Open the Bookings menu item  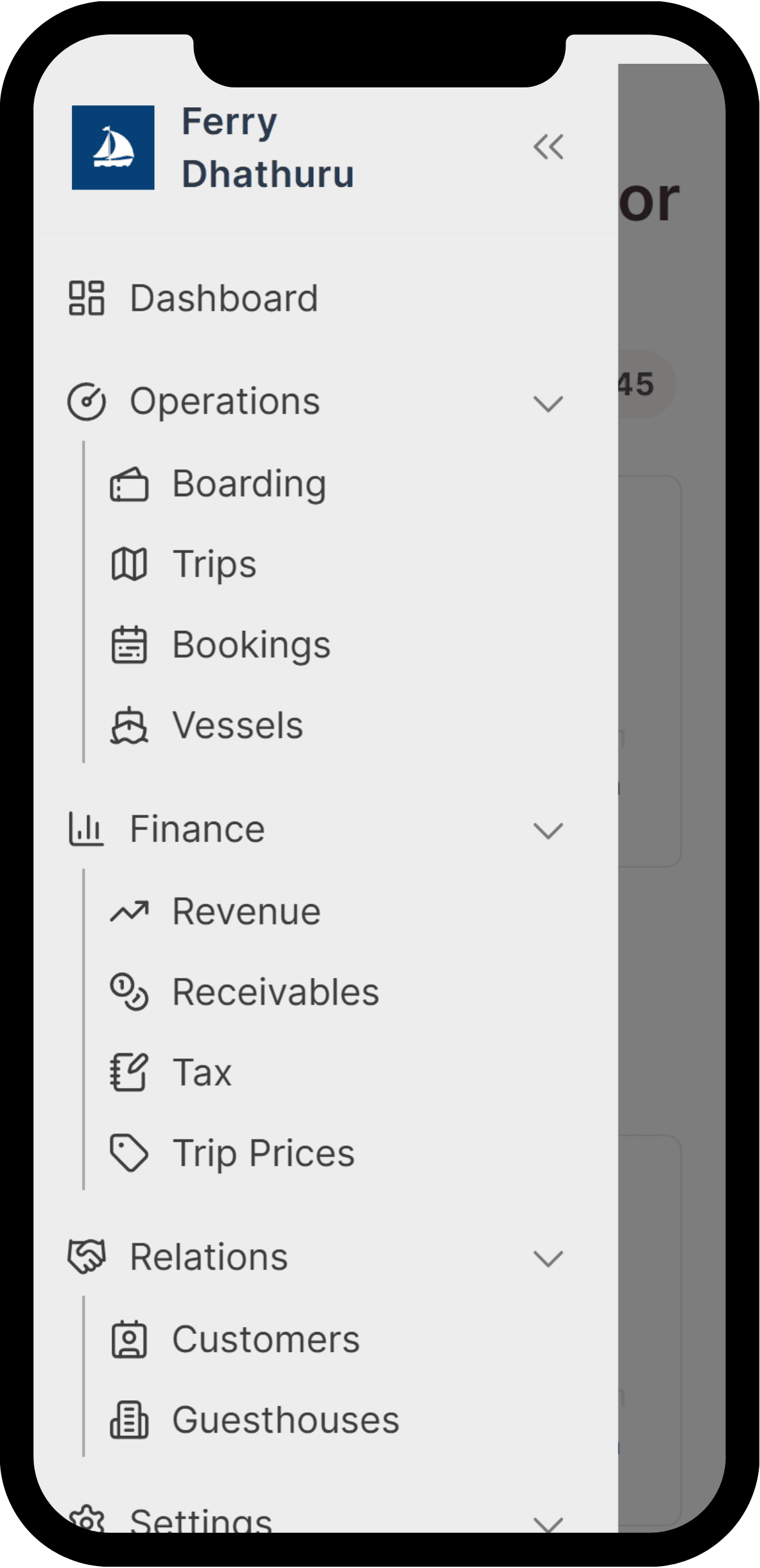point(251,644)
